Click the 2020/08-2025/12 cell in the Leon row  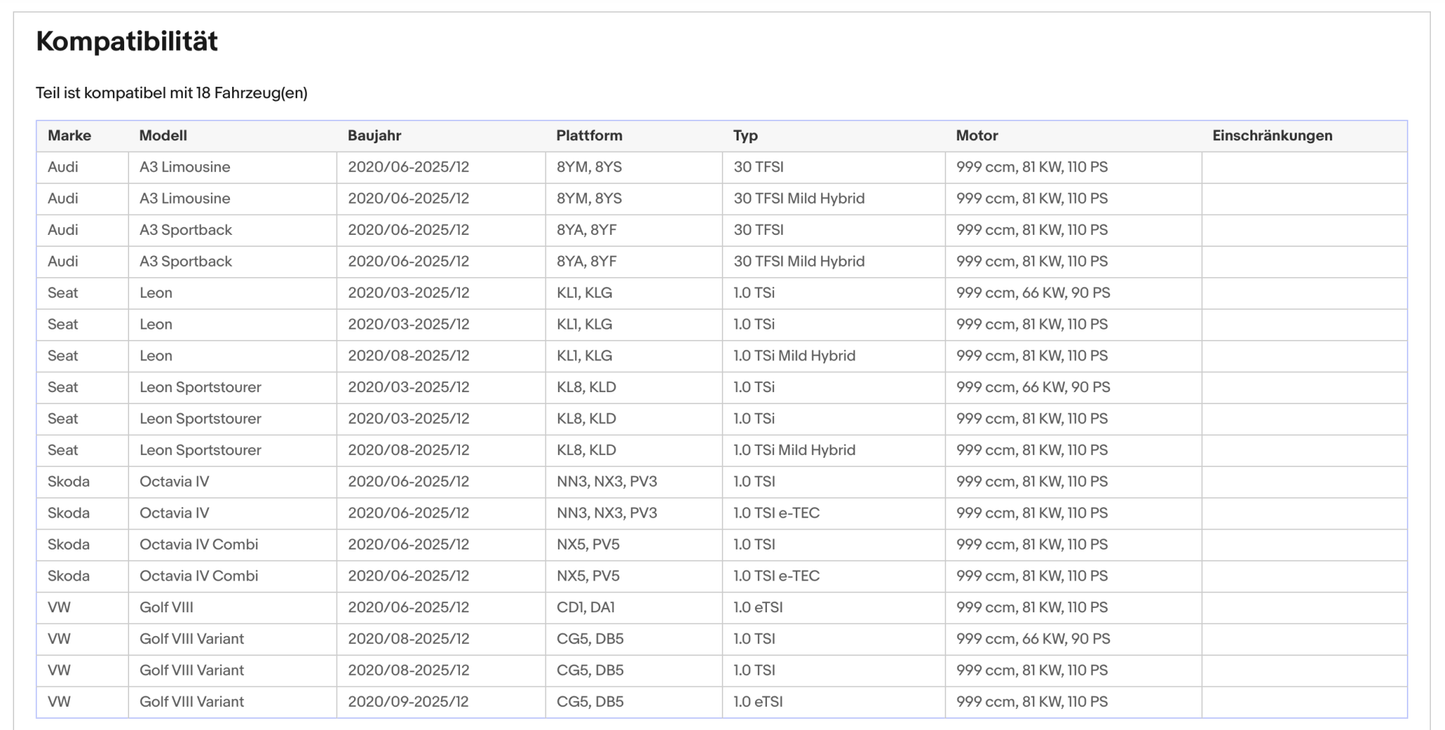click(408, 356)
